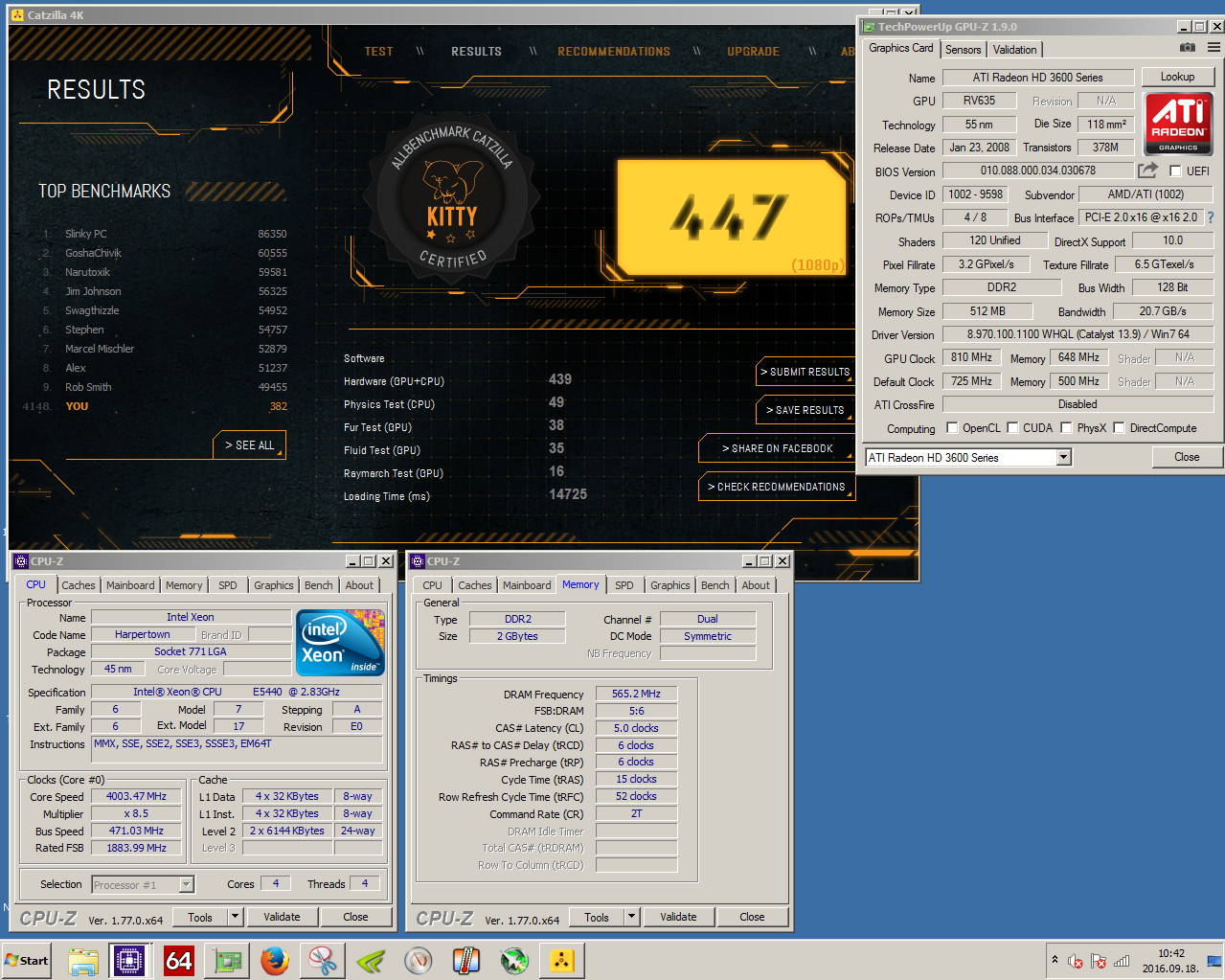Click SEE ALL under top benchmarks
The height and width of the screenshot is (980, 1225).
(249, 445)
